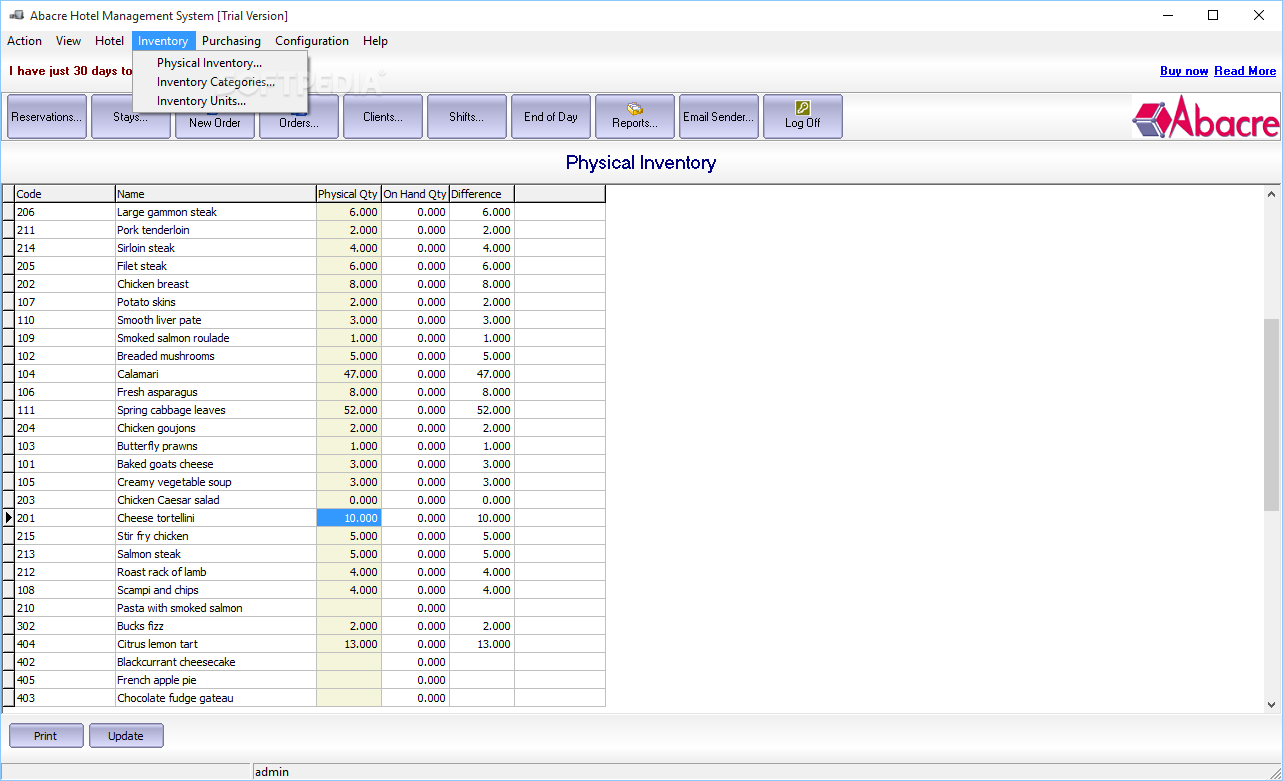Image resolution: width=1283 pixels, height=781 pixels.
Task: Click the Update button
Action: point(126,736)
